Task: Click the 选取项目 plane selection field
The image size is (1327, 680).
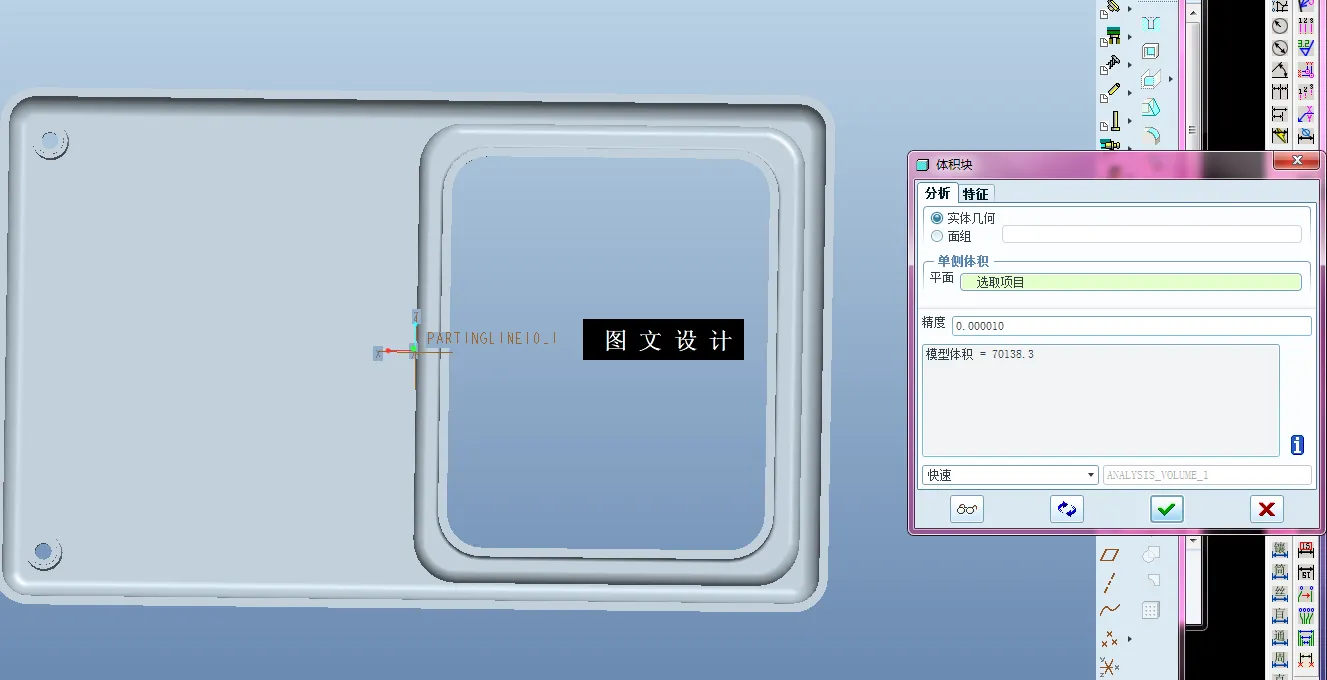Action: click(1131, 281)
